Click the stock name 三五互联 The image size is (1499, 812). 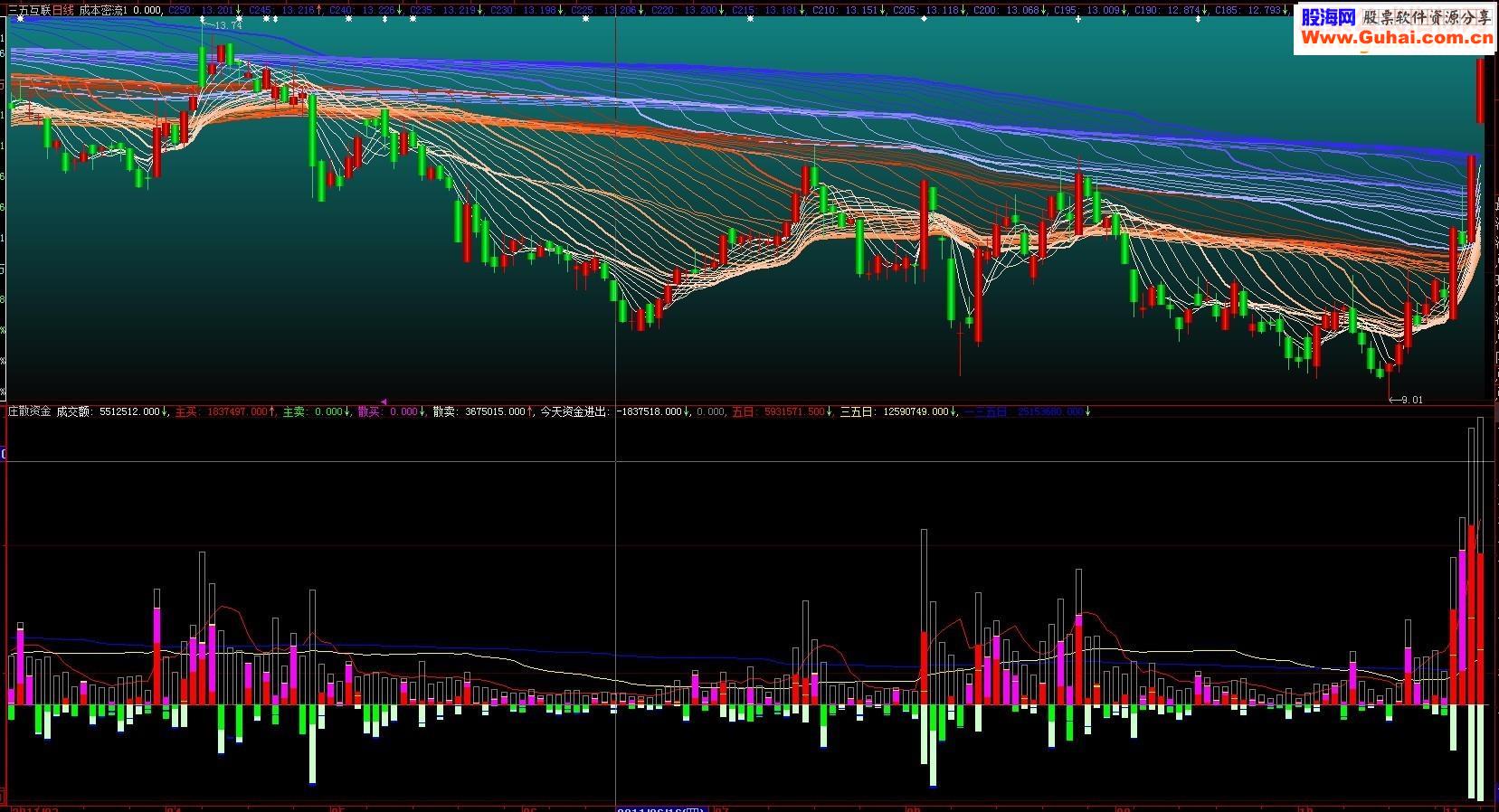28,11
